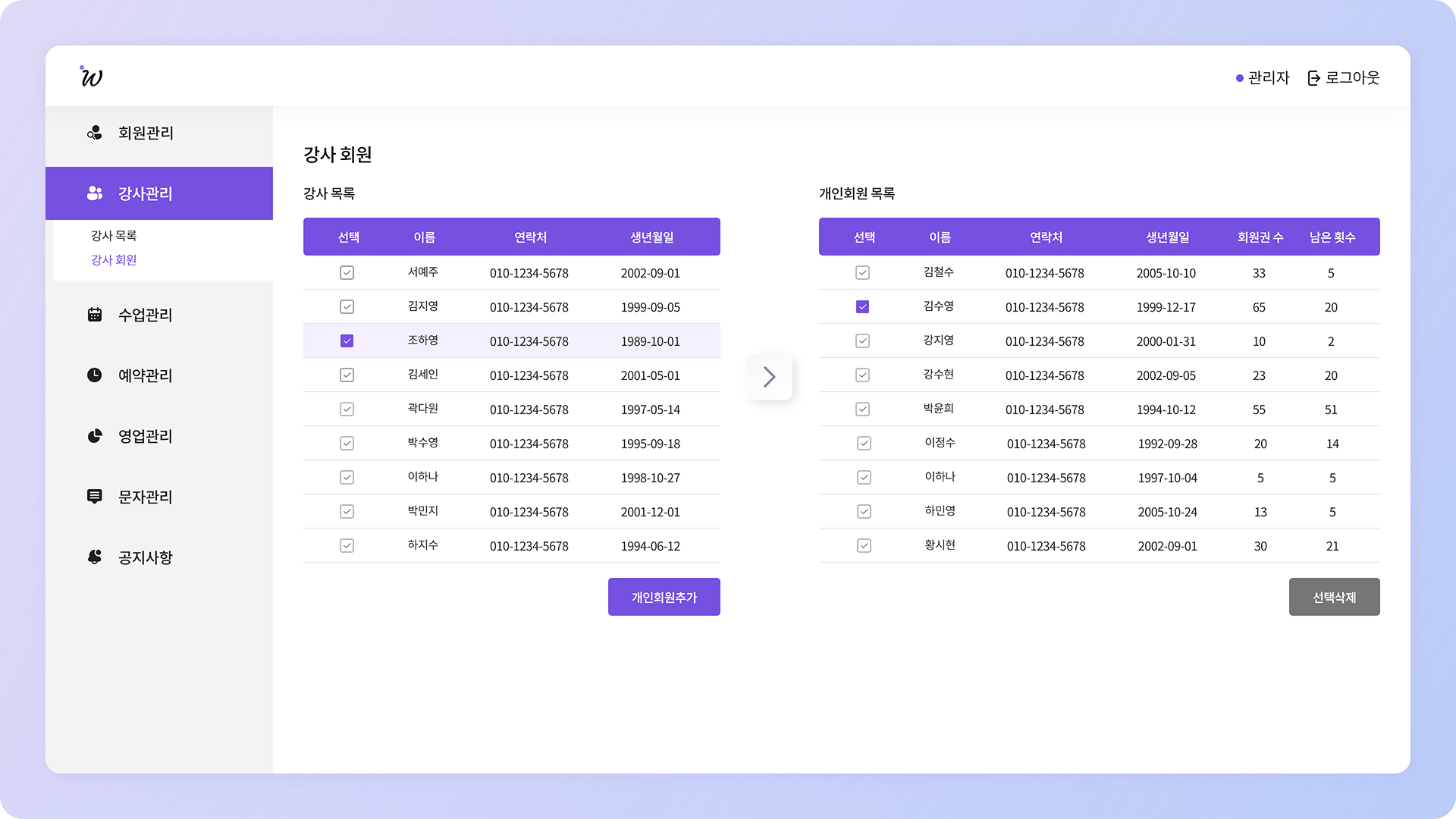This screenshot has height=819, width=1456.
Task: Move selection with the right arrow button
Action: click(x=769, y=377)
